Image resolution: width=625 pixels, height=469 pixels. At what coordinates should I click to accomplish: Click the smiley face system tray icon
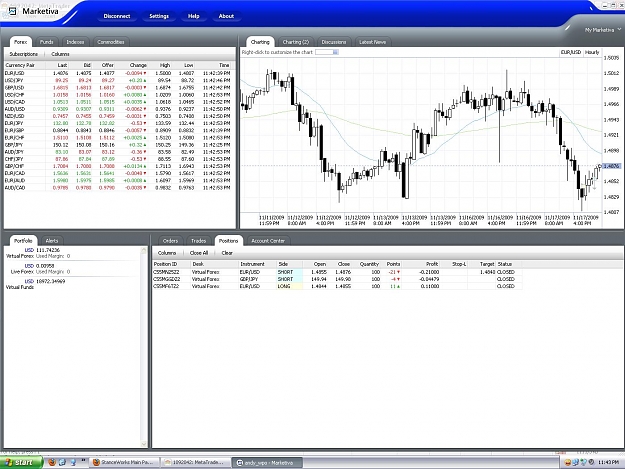pos(568,462)
